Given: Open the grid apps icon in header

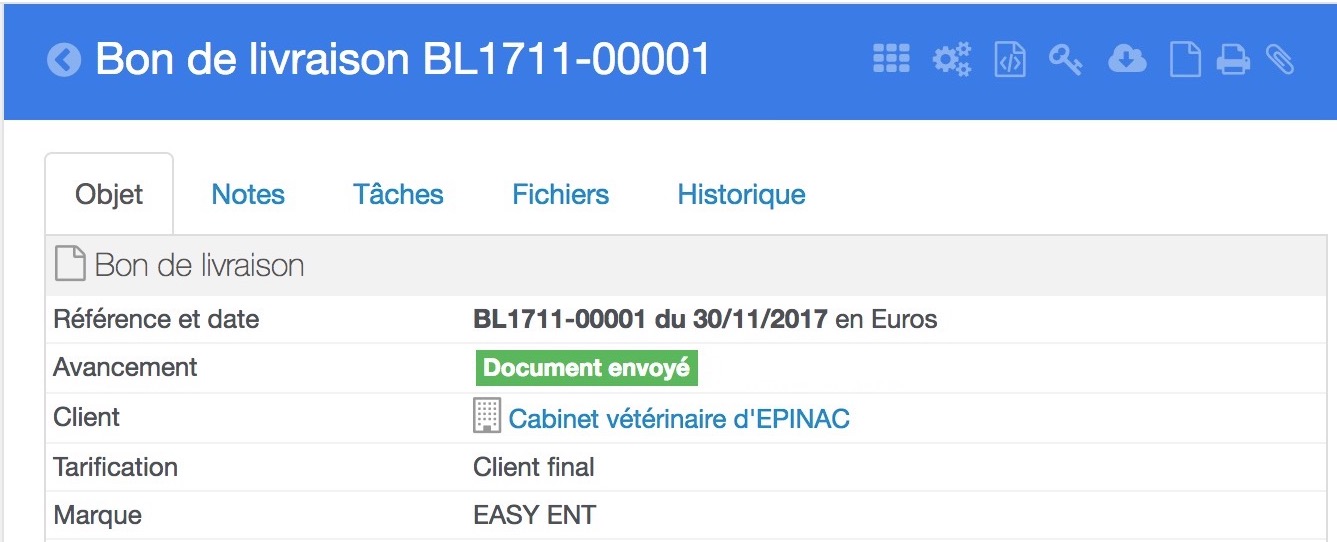Looking at the screenshot, I should (x=891, y=60).
